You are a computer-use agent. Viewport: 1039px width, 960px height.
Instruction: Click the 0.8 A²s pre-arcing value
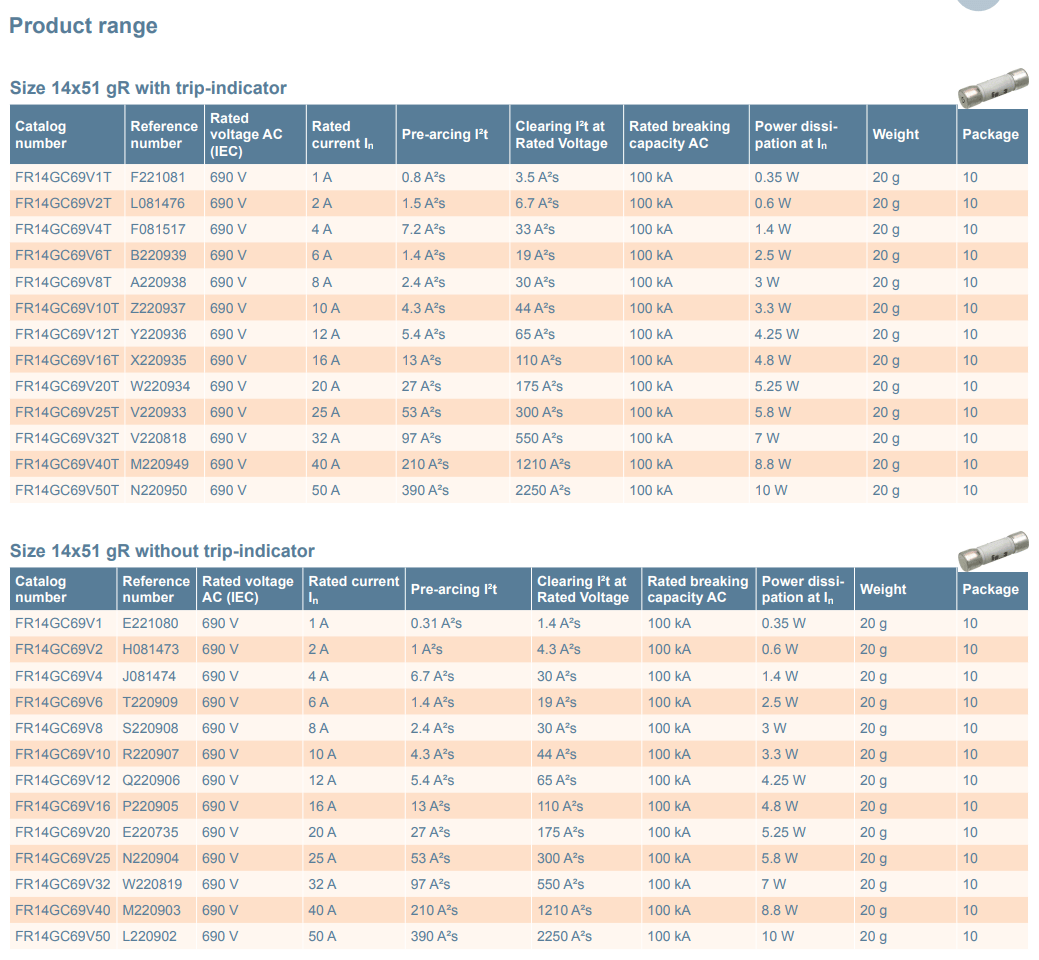424,177
